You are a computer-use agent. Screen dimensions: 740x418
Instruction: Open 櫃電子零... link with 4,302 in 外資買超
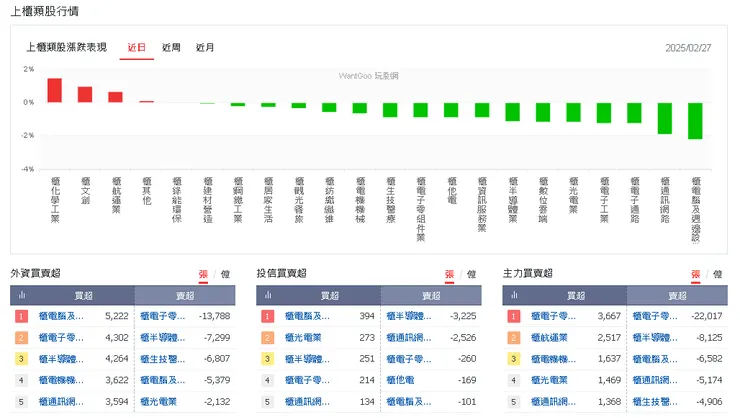(x=61, y=338)
